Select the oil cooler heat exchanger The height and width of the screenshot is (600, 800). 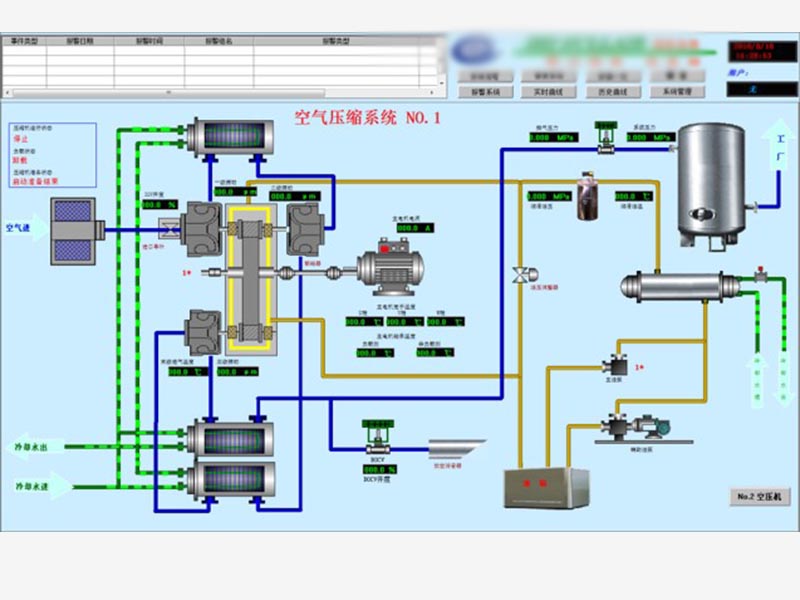(x=680, y=287)
